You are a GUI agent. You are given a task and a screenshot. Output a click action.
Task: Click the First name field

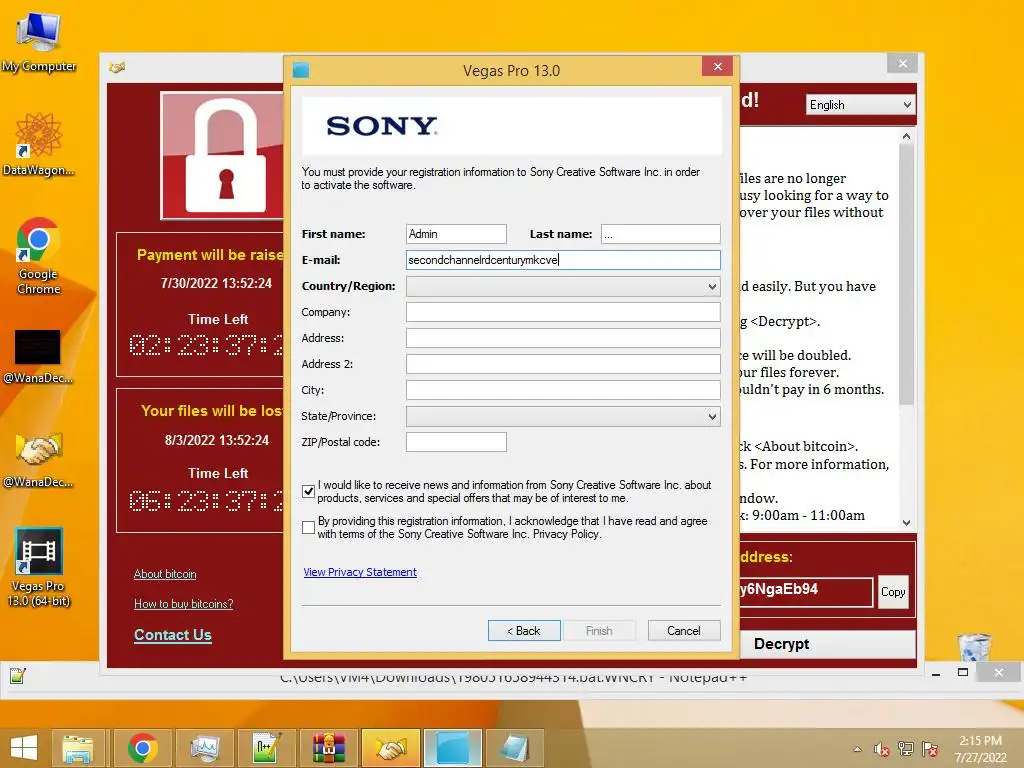456,234
